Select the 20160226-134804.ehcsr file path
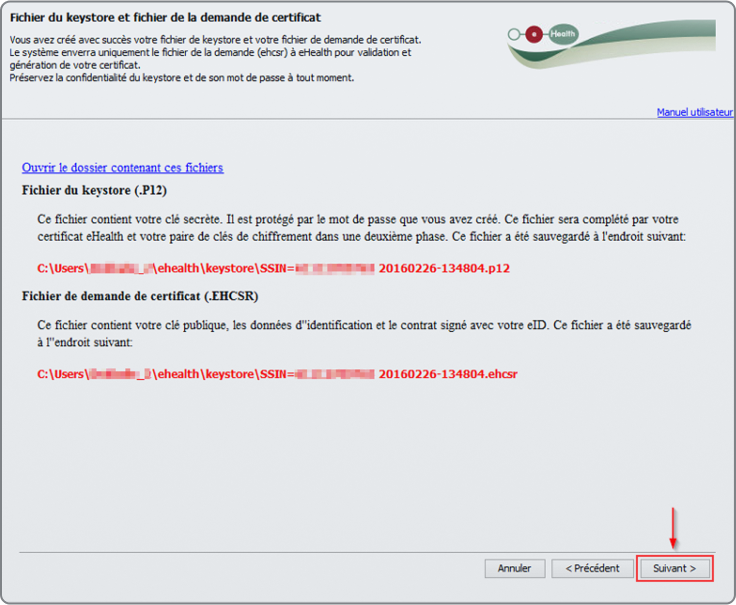This screenshot has width=736, height=605. coord(448,374)
